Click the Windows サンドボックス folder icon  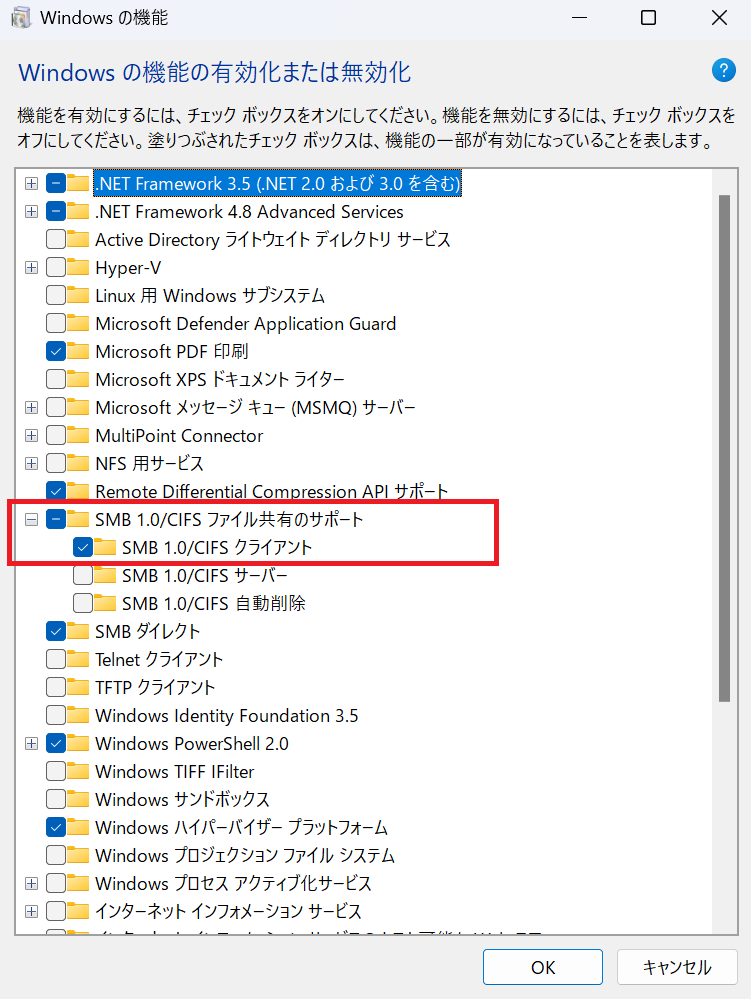[78, 800]
